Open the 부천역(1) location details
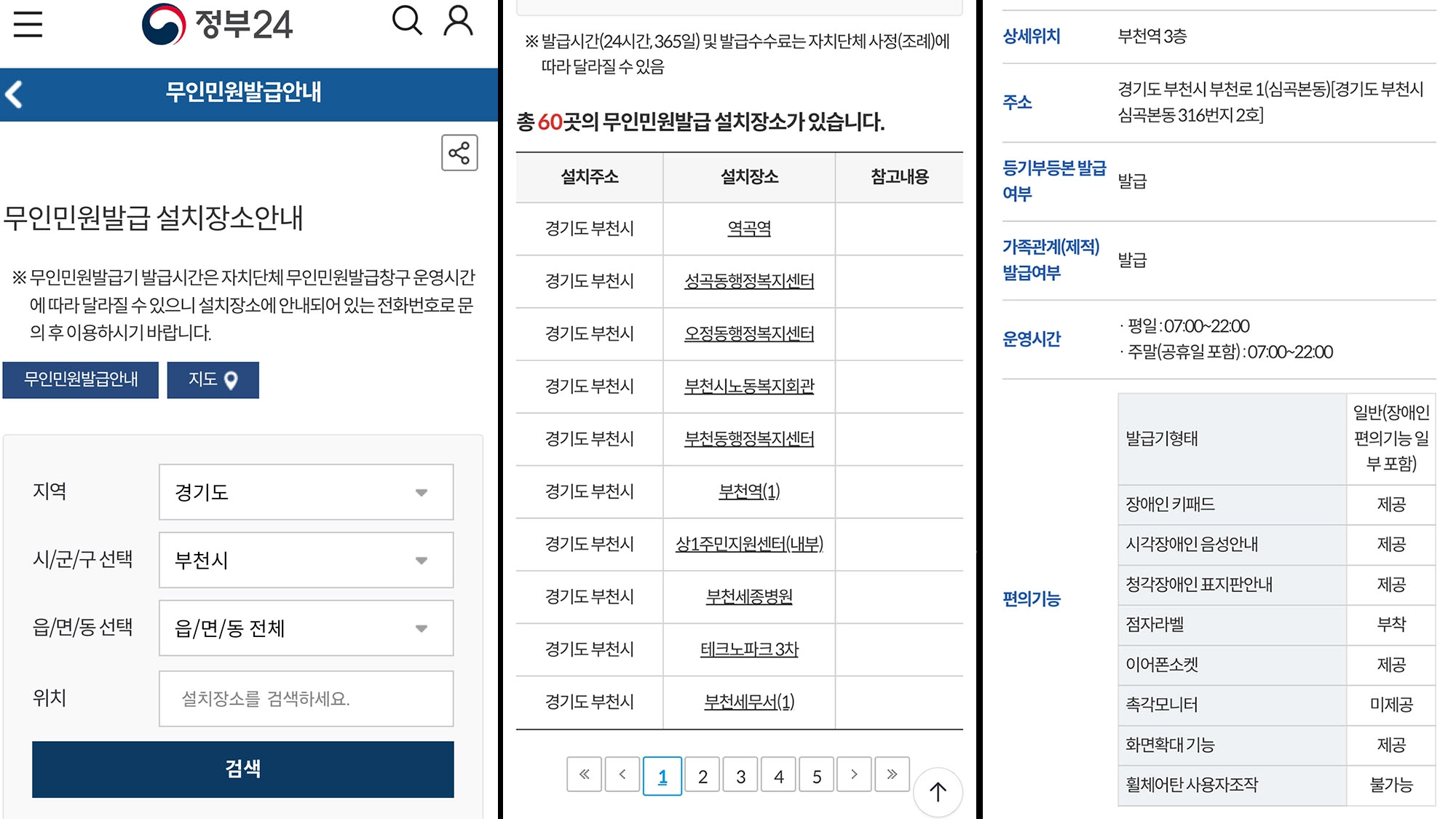This screenshot has height=819, width=1456. [748, 492]
